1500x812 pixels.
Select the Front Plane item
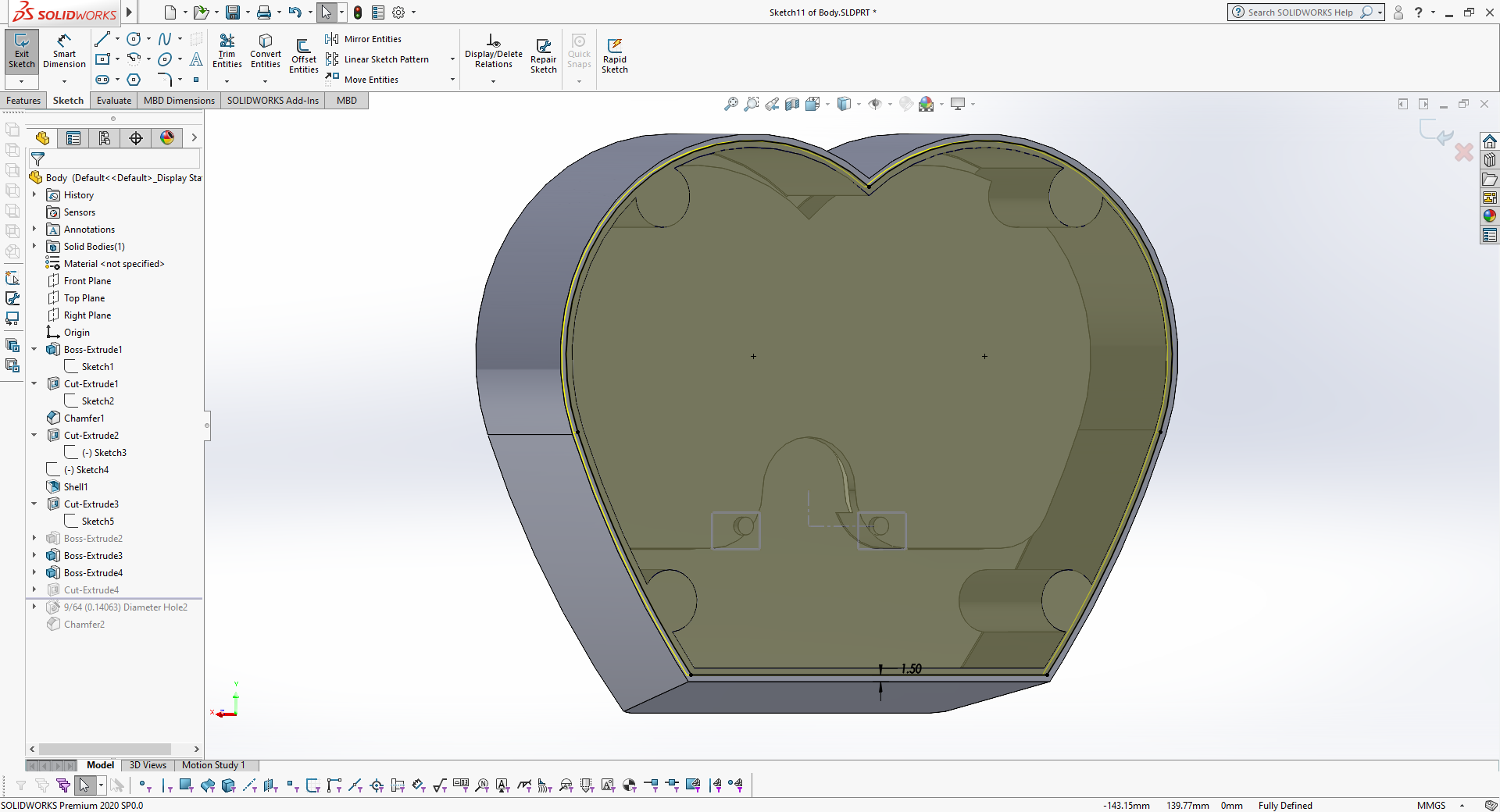[x=87, y=281]
